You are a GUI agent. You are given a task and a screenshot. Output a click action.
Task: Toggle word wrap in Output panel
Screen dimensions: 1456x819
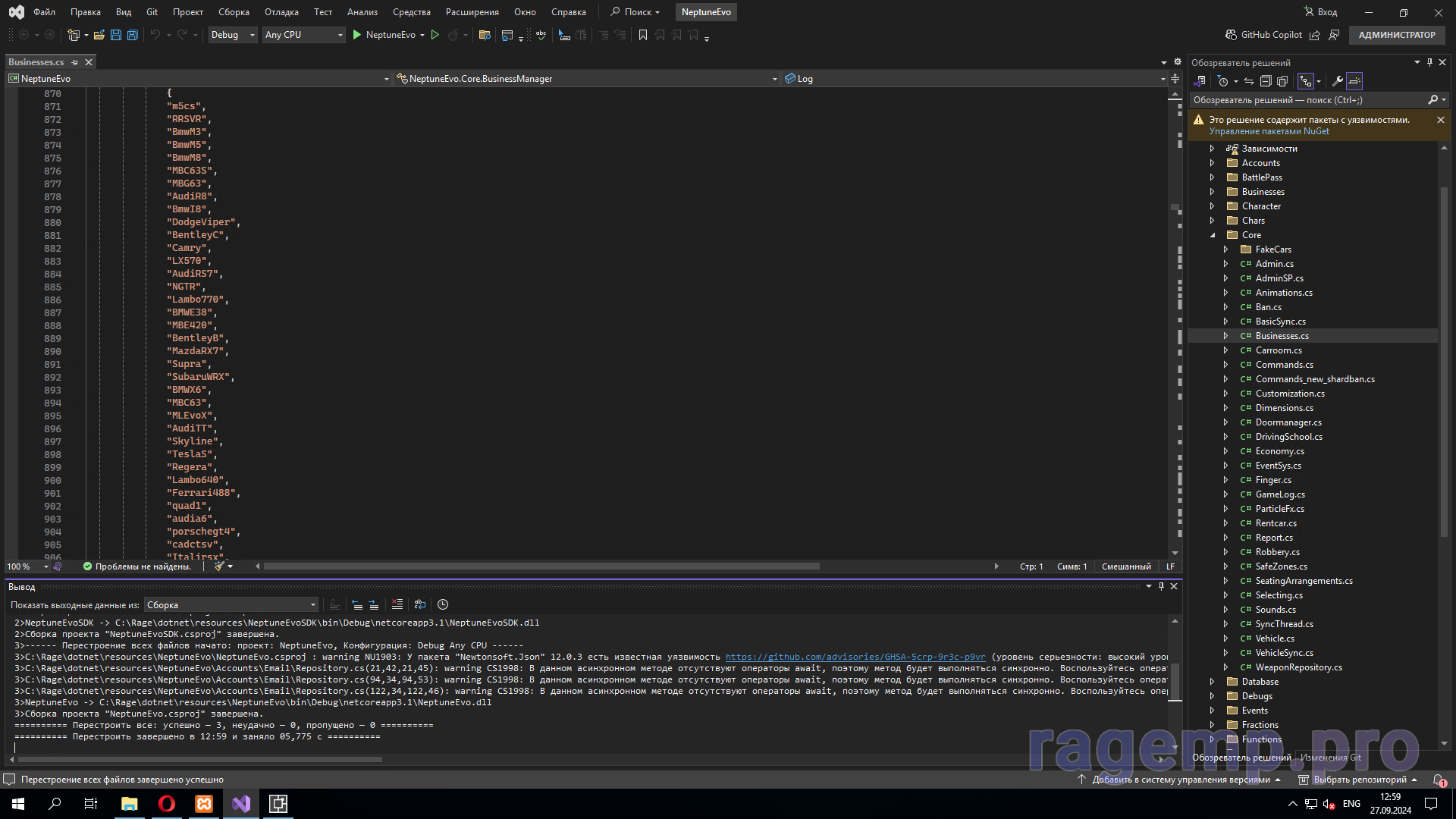[x=420, y=604]
